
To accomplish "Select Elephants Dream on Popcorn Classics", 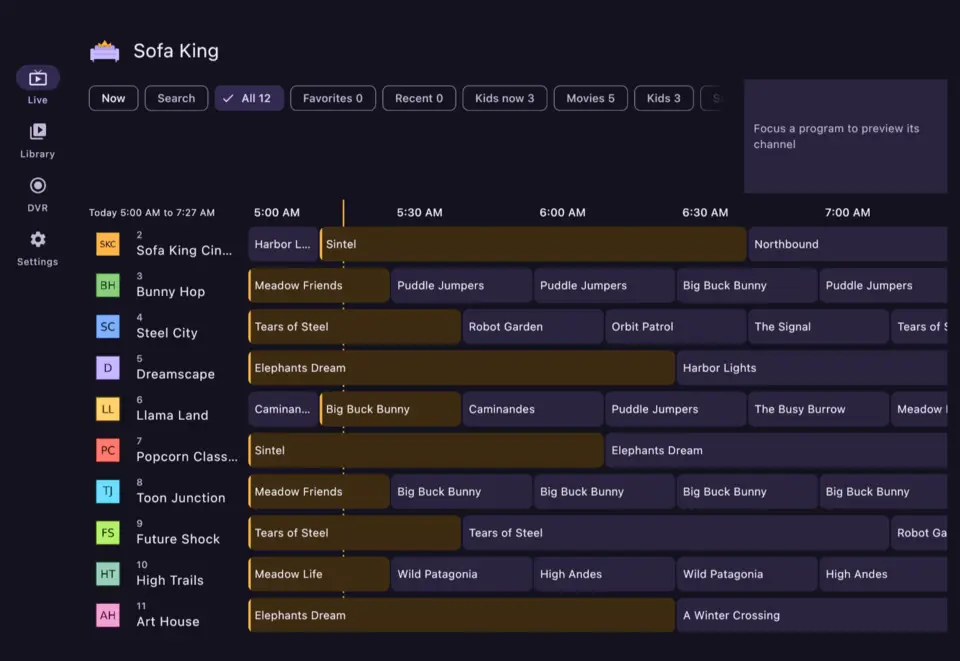I will tap(776, 450).
